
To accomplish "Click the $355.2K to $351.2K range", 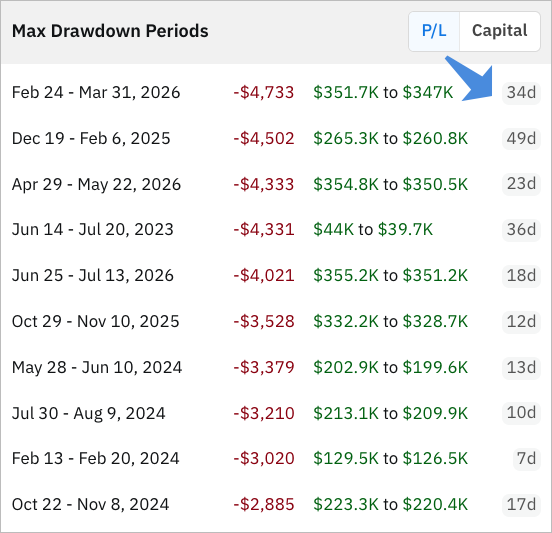I will [x=390, y=276].
